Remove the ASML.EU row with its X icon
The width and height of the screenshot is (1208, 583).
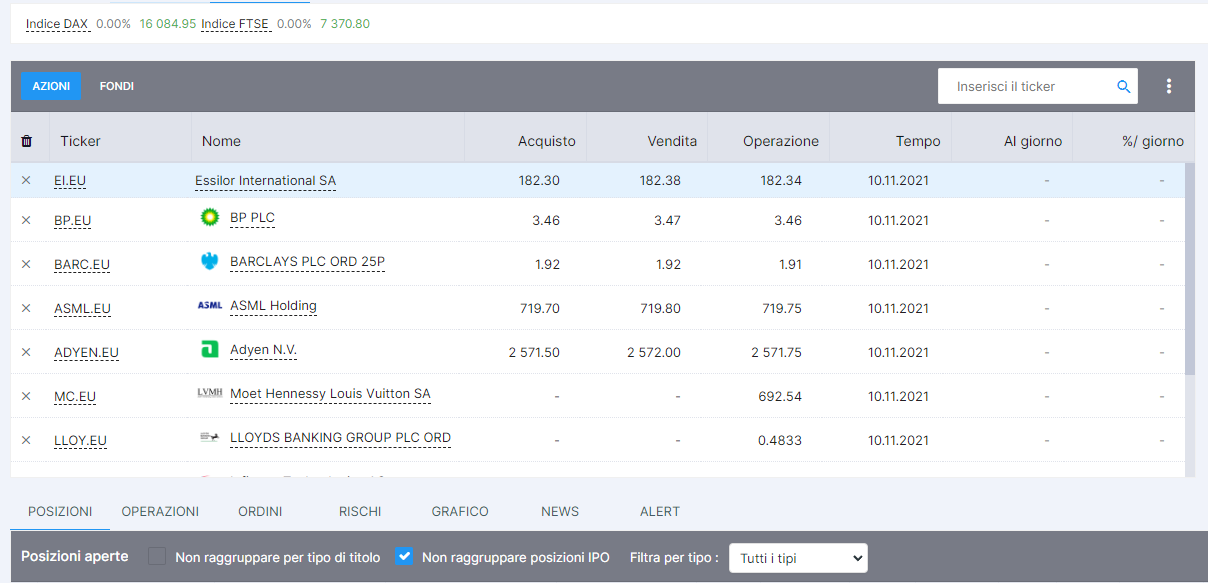coord(26,308)
